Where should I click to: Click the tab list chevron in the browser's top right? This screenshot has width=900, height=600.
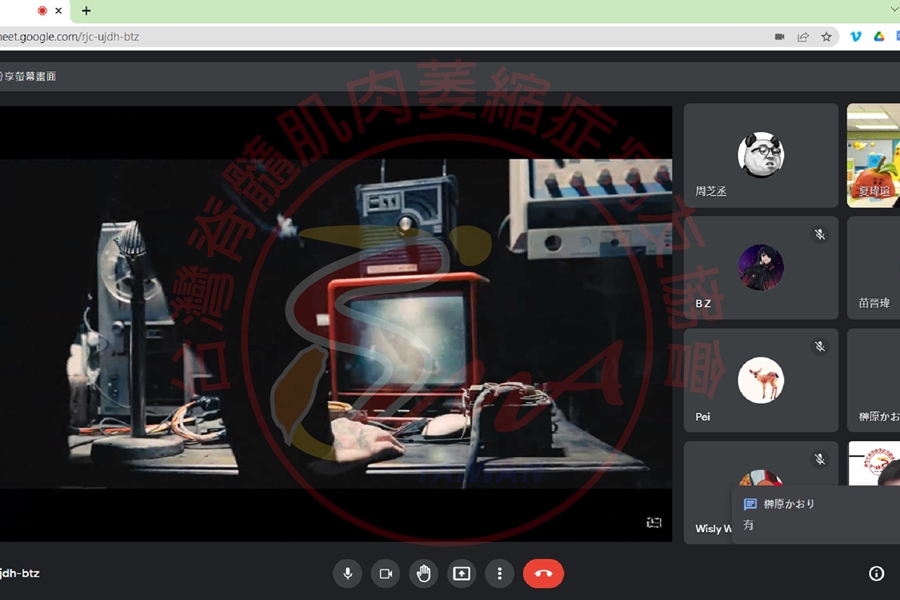tap(894, 9)
